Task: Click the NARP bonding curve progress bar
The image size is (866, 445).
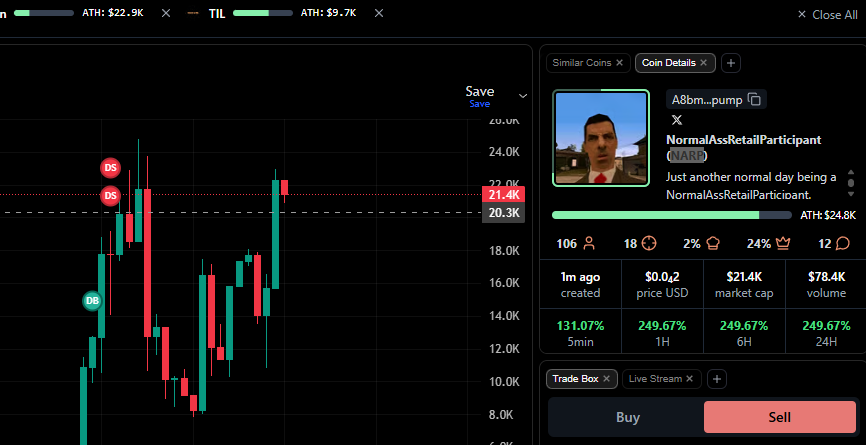Action: (672, 215)
